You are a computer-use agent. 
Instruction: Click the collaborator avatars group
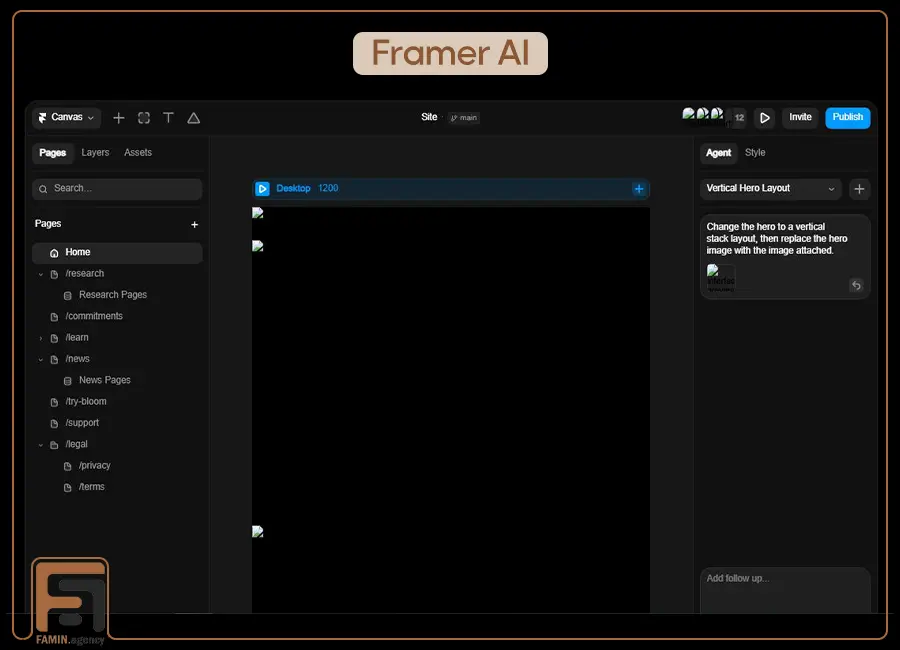click(703, 115)
